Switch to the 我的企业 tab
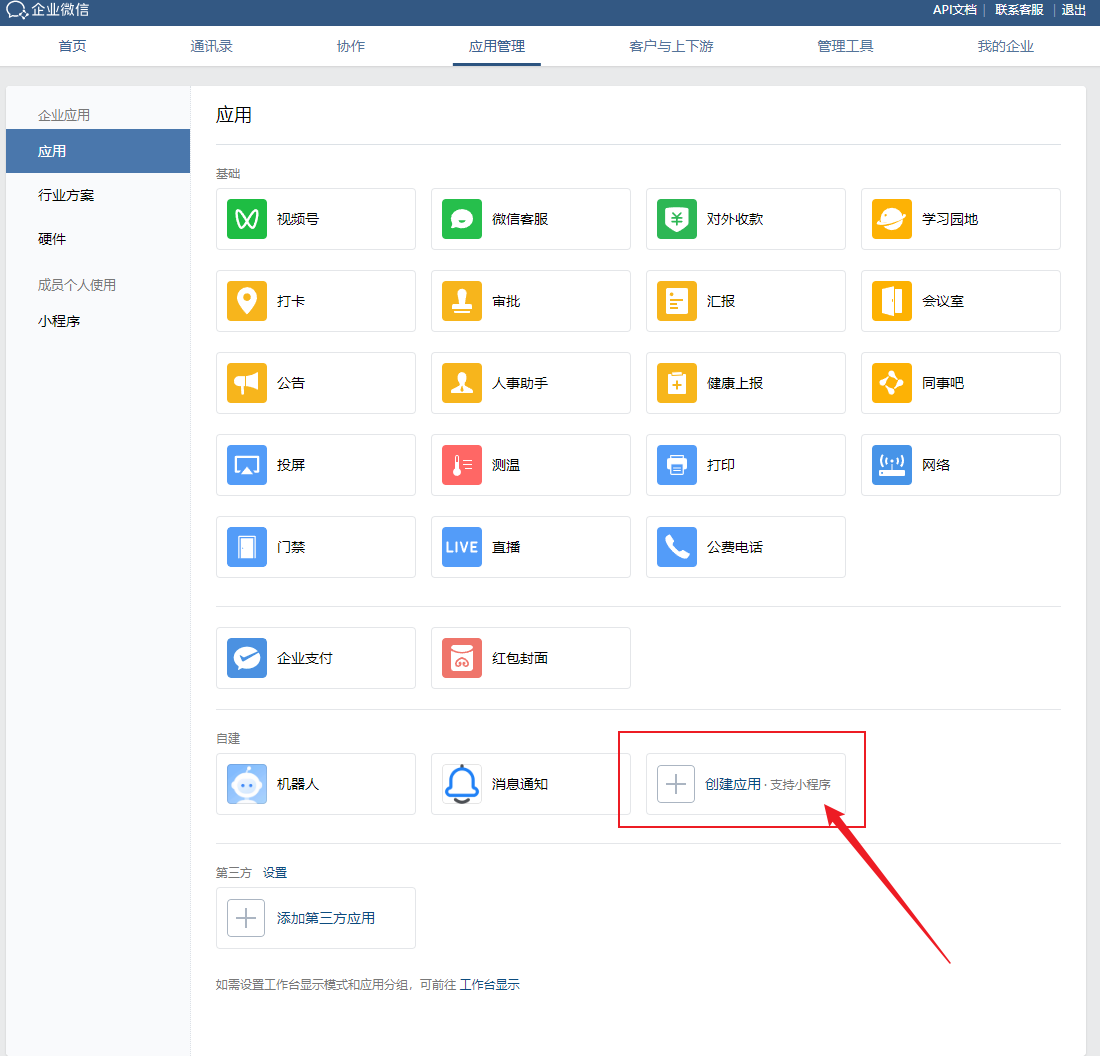The height and width of the screenshot is (1056, 1100). click(1005, 46)
